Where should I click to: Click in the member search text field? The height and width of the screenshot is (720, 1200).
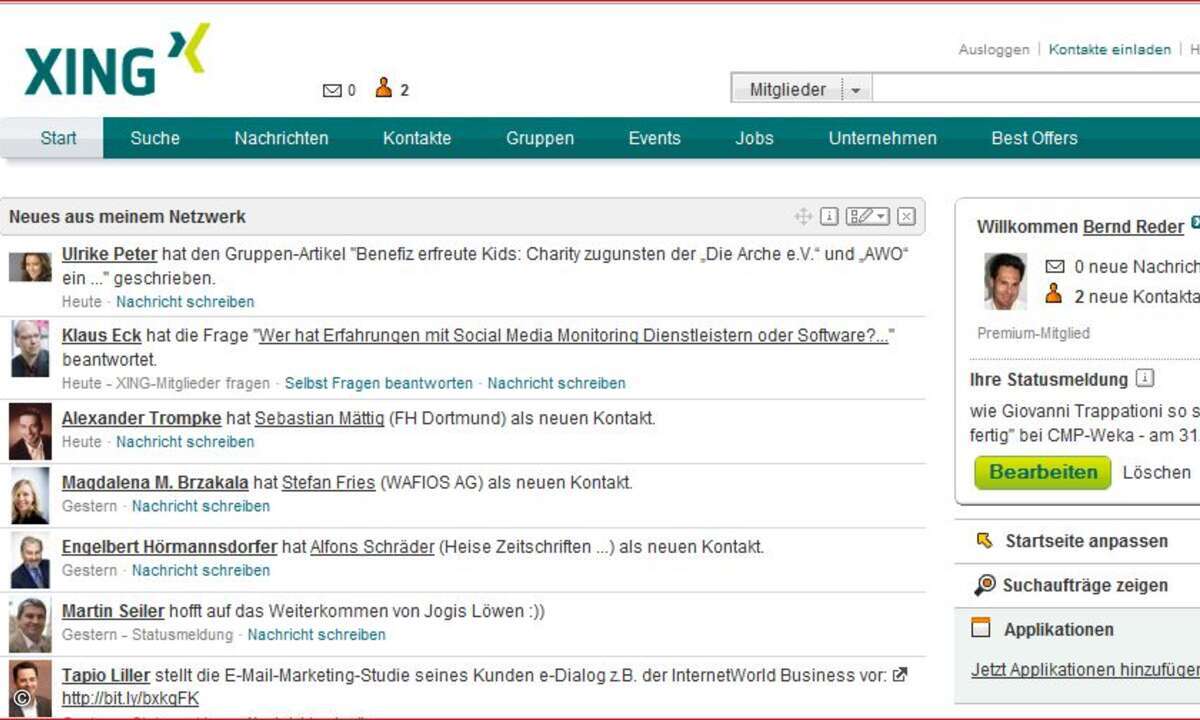(1035, 90)
